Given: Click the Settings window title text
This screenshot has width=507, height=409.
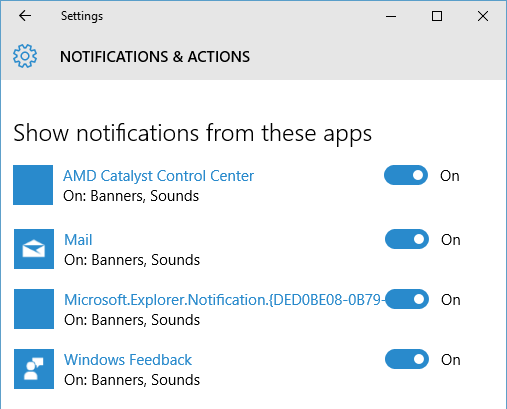Looking at the screenshot, I should pos(82,16).
